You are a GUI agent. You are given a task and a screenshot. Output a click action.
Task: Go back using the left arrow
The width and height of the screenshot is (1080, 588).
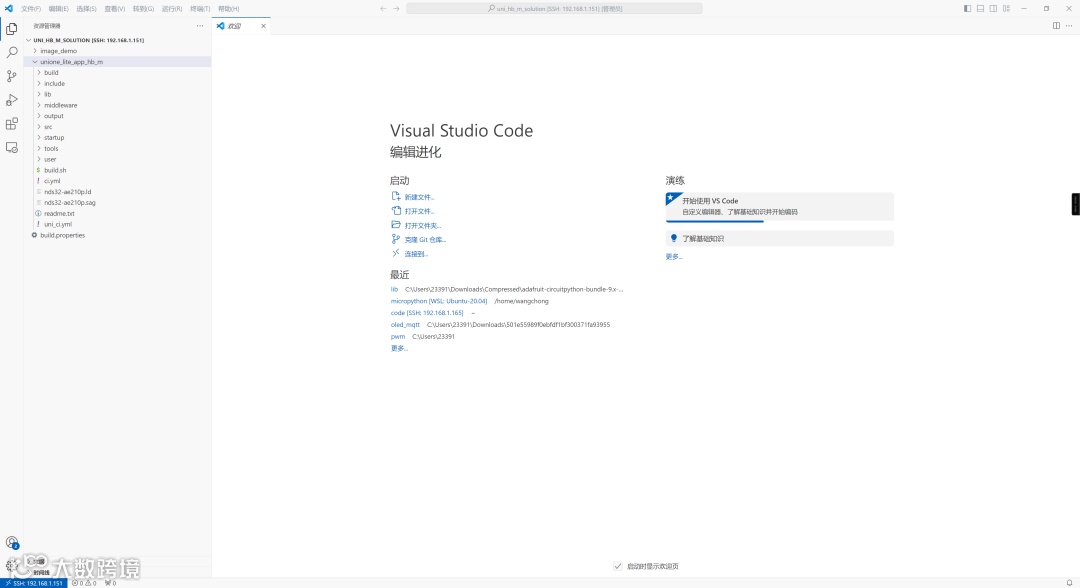[383, 8]
